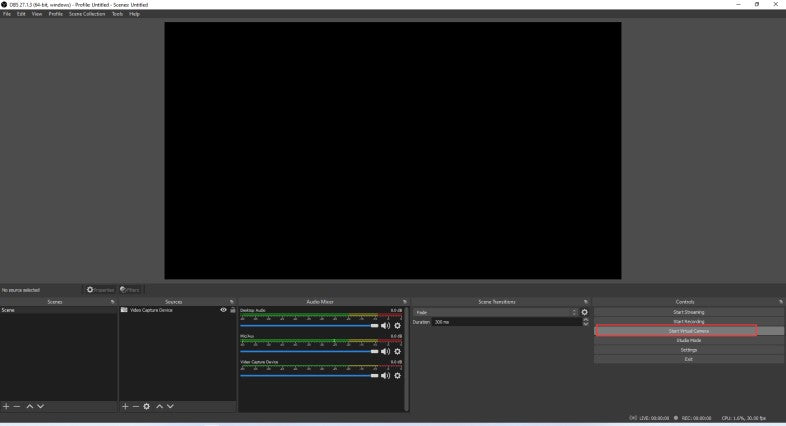Open the Scene Collection menu
Image resolution: width=786 pixels, height=426 pixels.
(87, 14)
